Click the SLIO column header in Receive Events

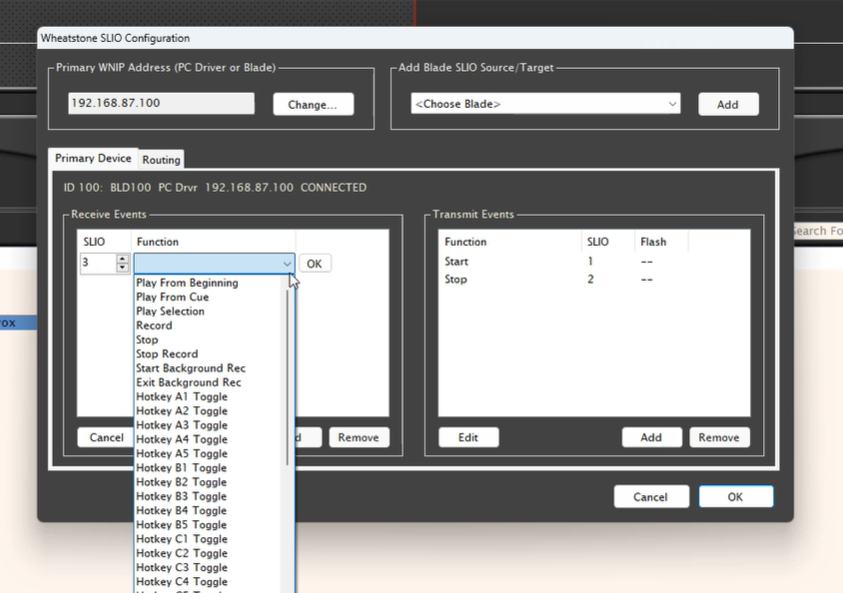pyautogui.click(x=104, y=242)
